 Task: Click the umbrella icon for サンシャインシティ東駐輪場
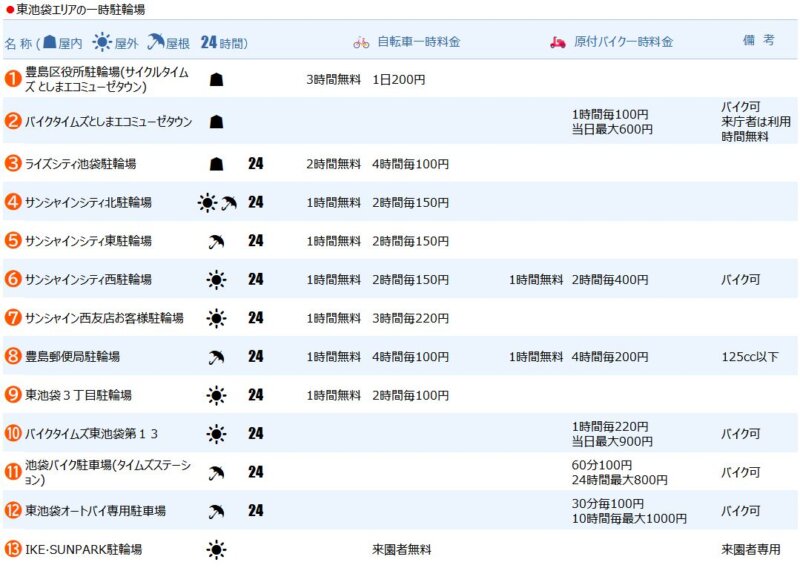pyautogui.click(x=216, y=241)
